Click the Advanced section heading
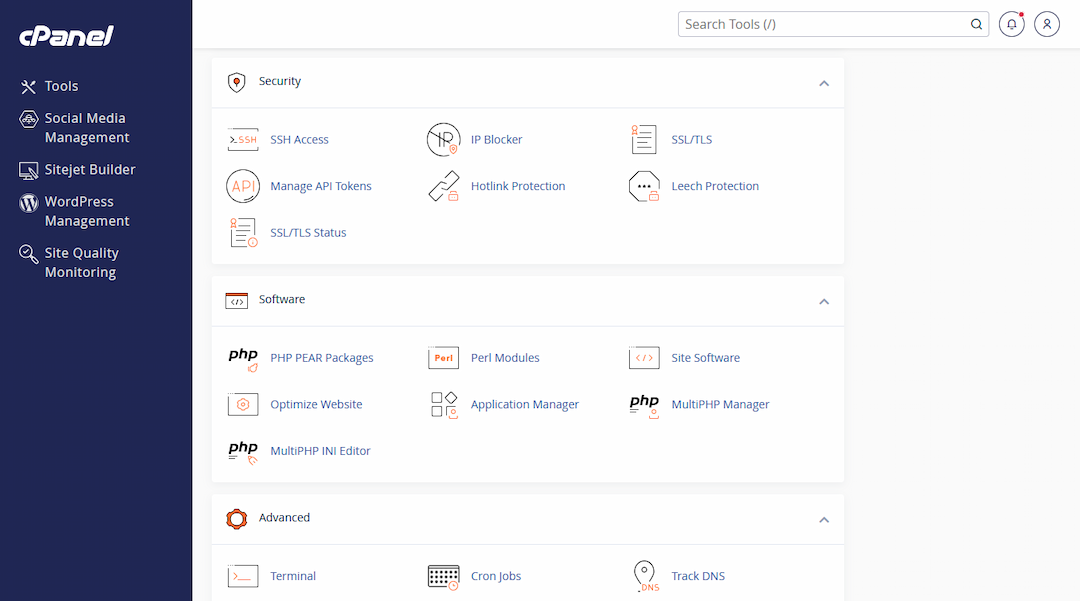 point(284,518)
